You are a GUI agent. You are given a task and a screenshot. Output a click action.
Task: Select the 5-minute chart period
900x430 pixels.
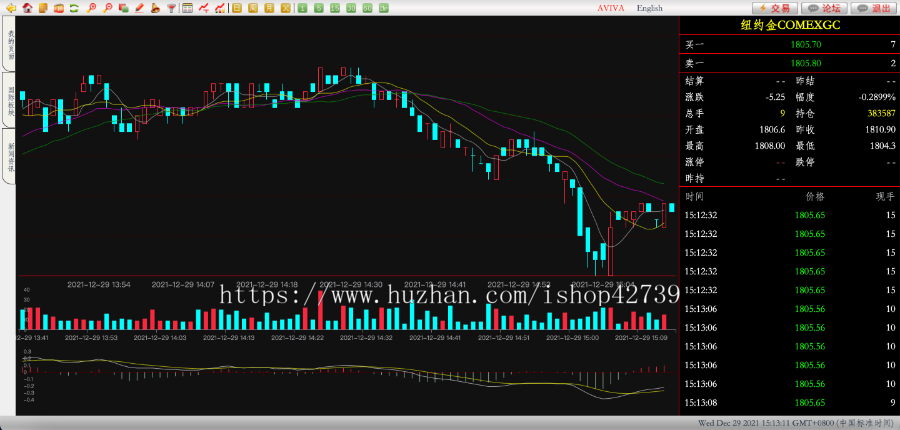(x=319, y=8)
